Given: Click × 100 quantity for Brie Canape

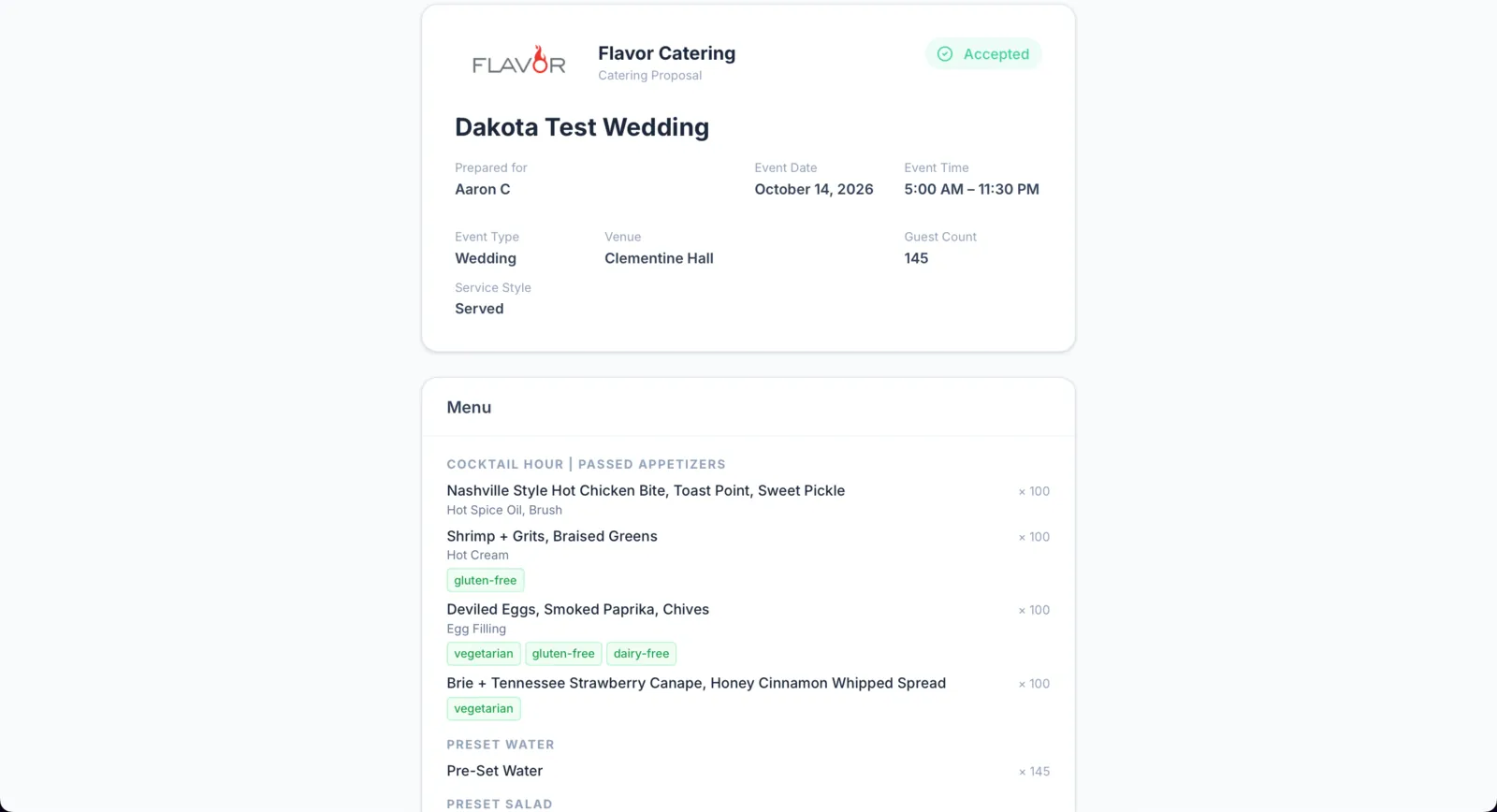Looking at the screenshot, I should click(x=1034, y=684).
